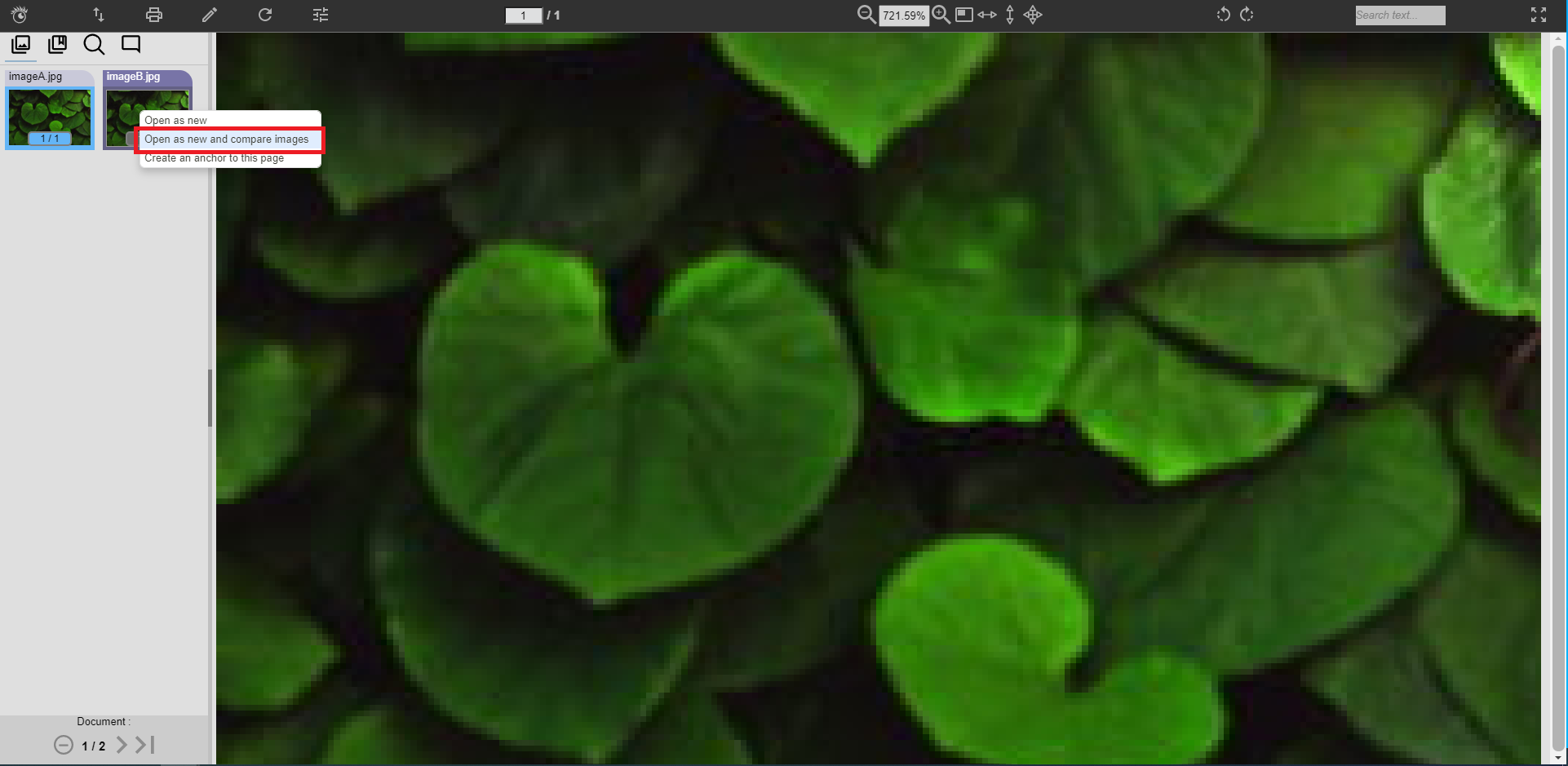Toggle fit-to-width view
1568x766 pixels.
986,15
